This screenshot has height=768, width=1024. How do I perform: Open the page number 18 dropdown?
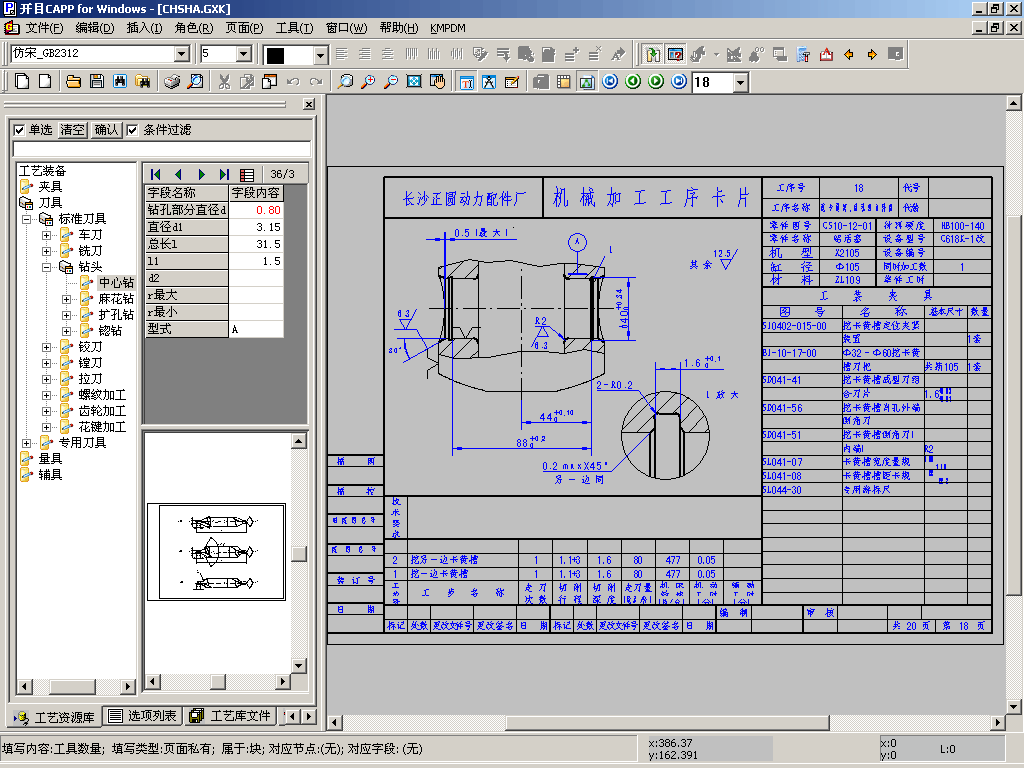click(740, 82)
